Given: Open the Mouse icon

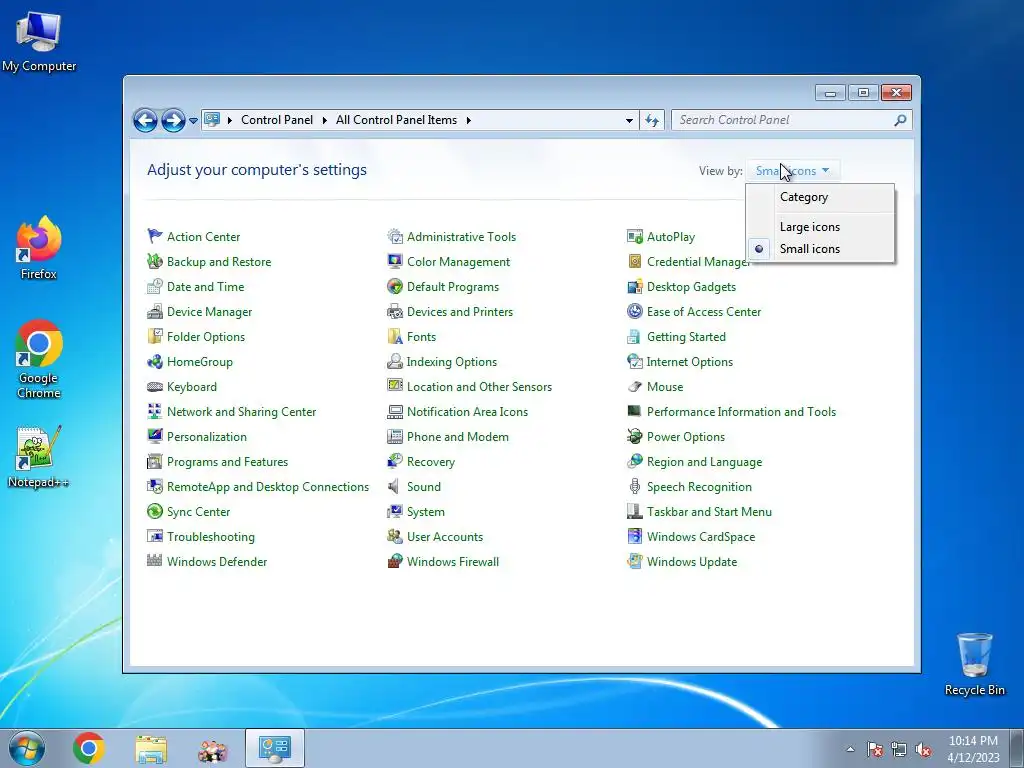Looking at the screenshot, I should click(x=635, y=387).
